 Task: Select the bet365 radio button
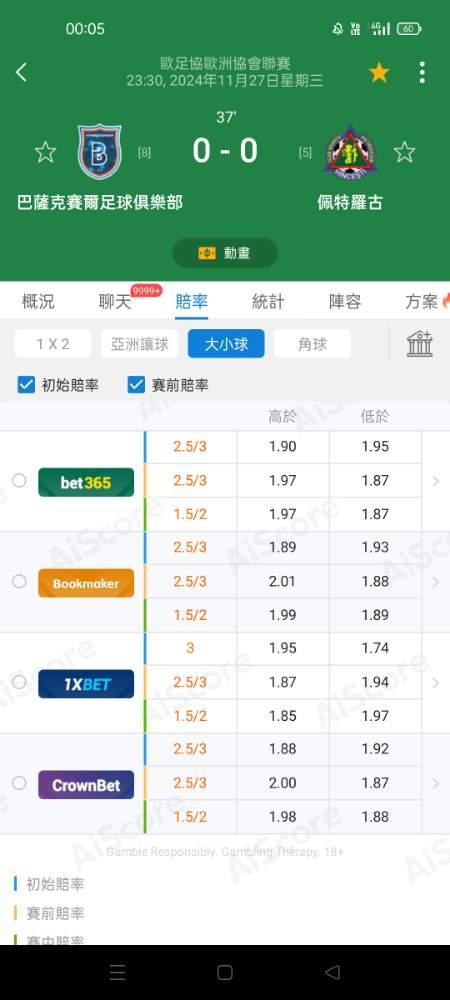19,480
